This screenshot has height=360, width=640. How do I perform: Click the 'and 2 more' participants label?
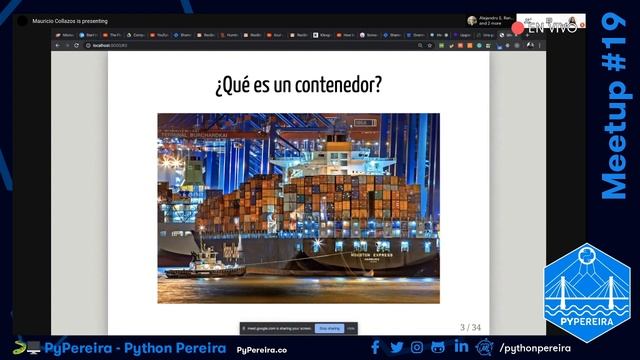(490, 24)
